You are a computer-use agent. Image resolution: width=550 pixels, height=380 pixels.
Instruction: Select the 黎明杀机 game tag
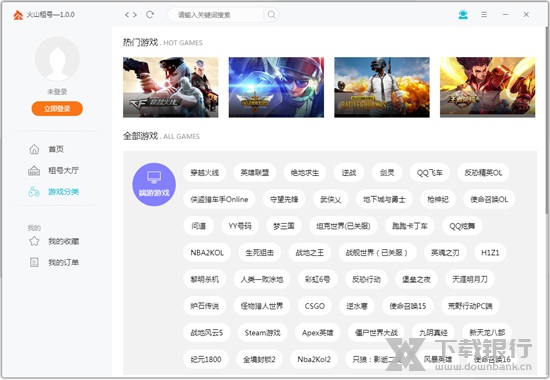[205, 279]
